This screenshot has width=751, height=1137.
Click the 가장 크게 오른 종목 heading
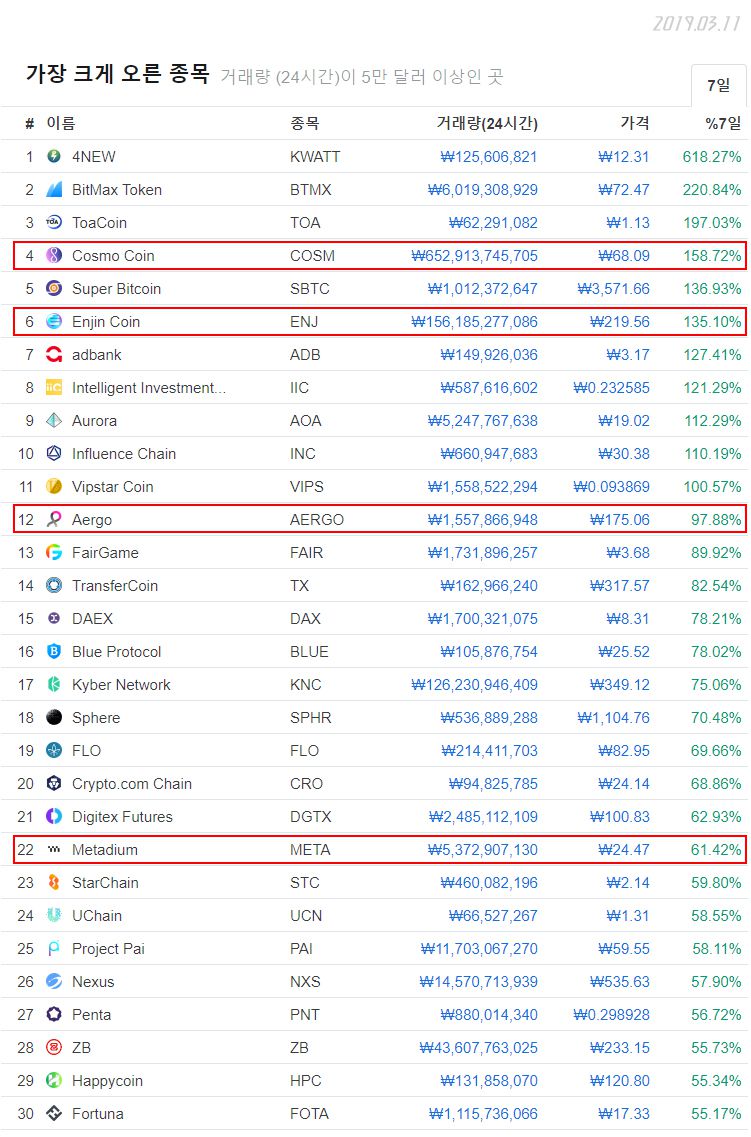(117, 73)
